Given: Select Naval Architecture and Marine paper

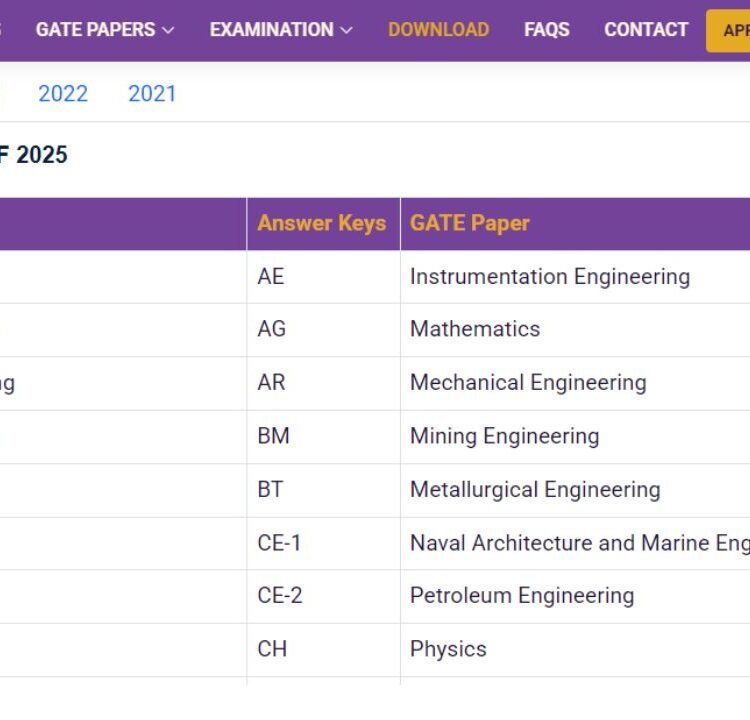Looking at the screenshot, I should 580,543.
